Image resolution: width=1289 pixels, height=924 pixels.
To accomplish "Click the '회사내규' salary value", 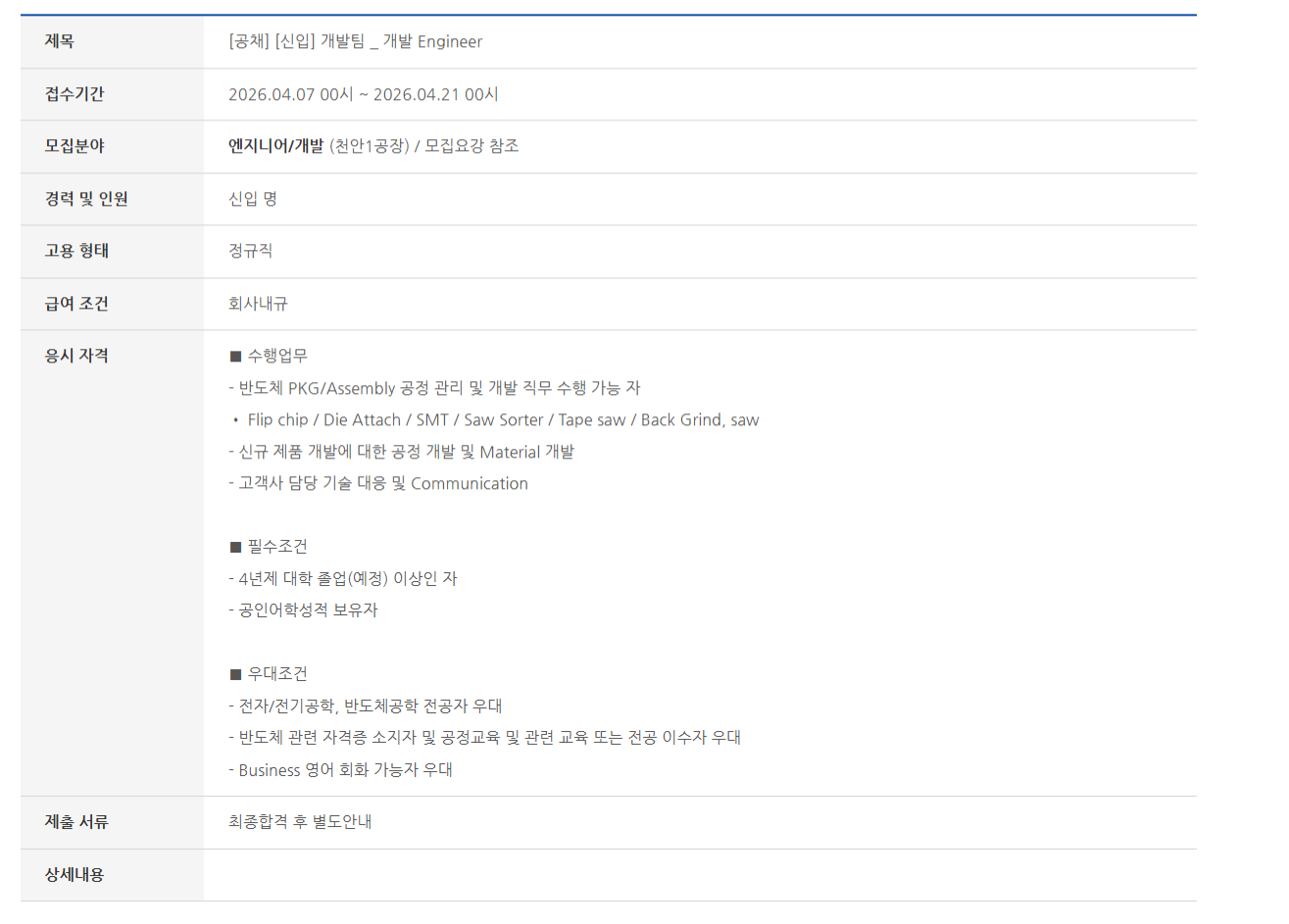I will point(258,304).
